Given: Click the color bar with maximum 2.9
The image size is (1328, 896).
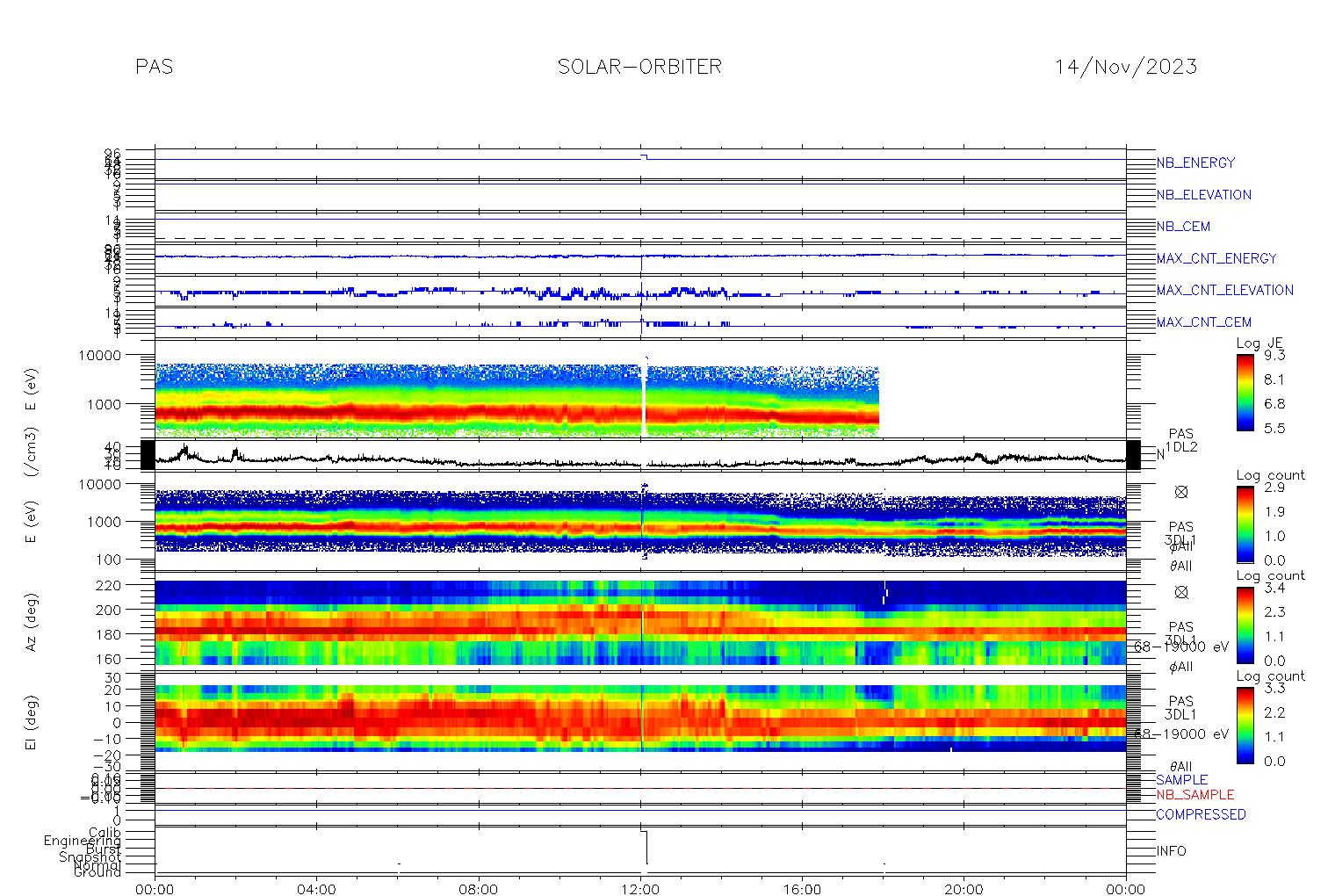Looking at the screenshot, I should 1245,524.
